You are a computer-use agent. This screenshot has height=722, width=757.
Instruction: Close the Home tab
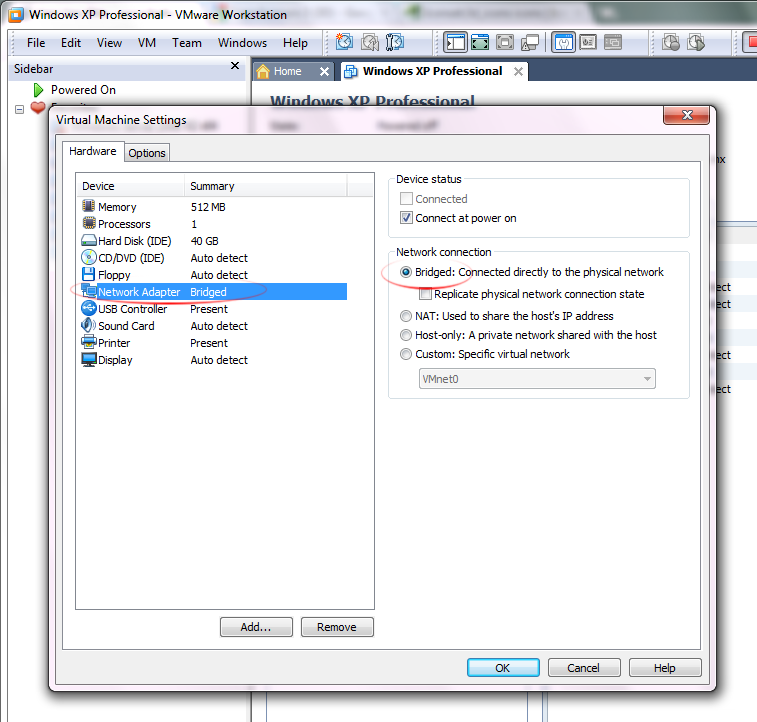pyautogui.click(x=324, y=71)
